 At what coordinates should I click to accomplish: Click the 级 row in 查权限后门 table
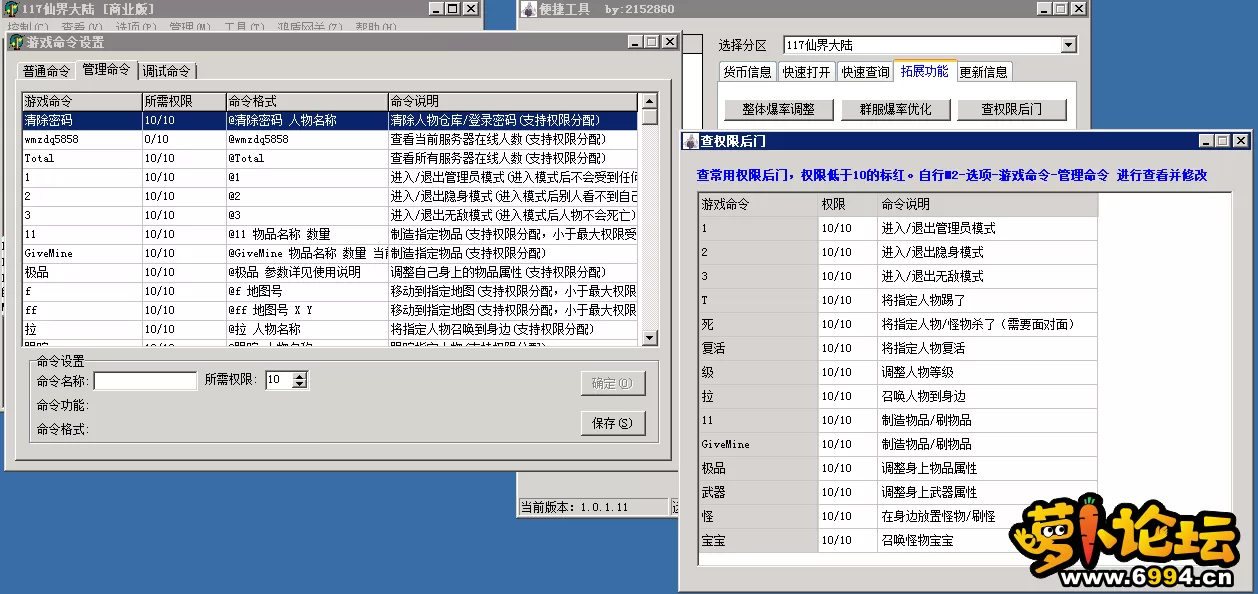(898, 372)
